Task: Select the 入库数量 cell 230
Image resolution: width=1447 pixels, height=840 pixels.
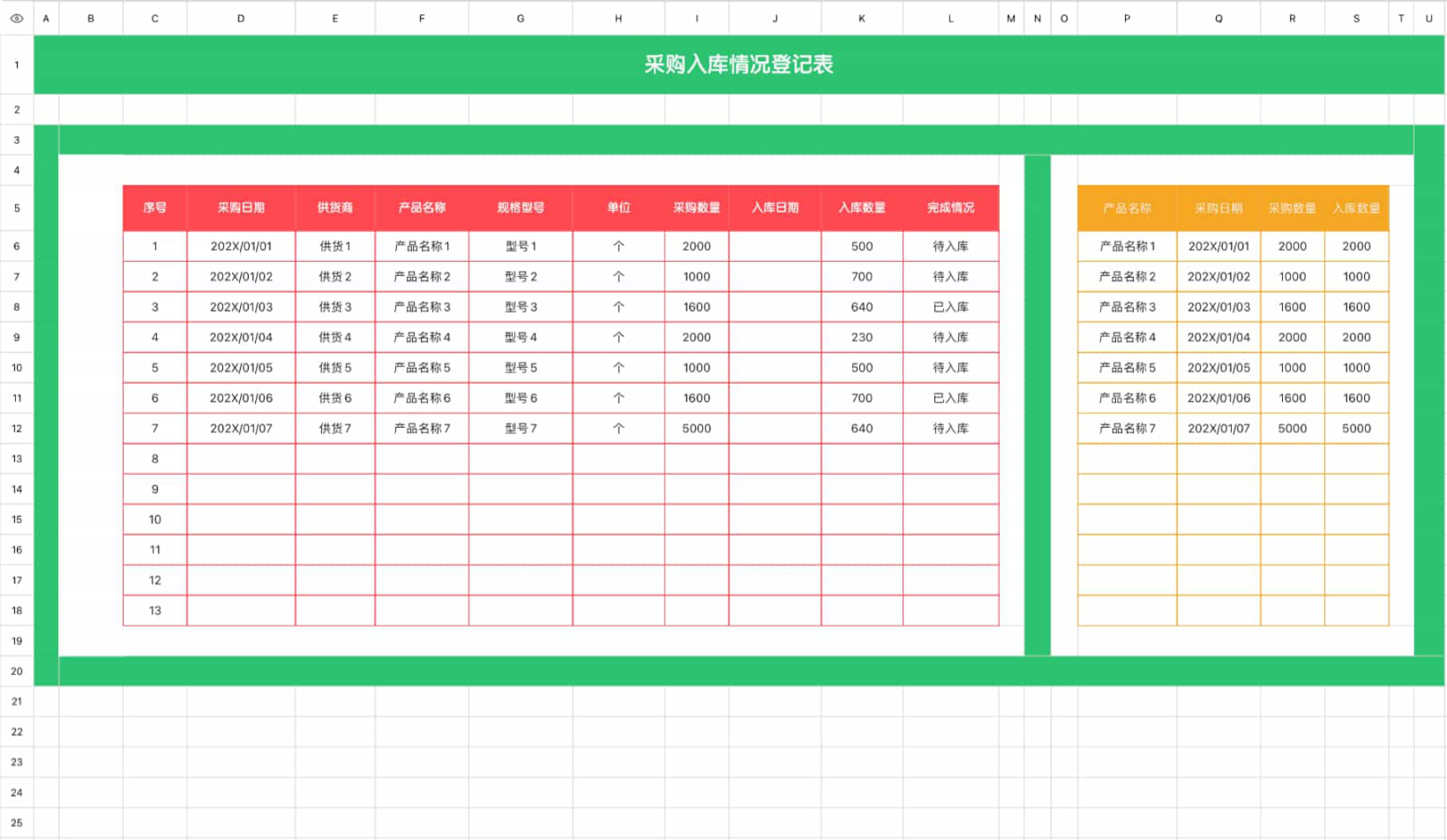Action: coord(862,337)
